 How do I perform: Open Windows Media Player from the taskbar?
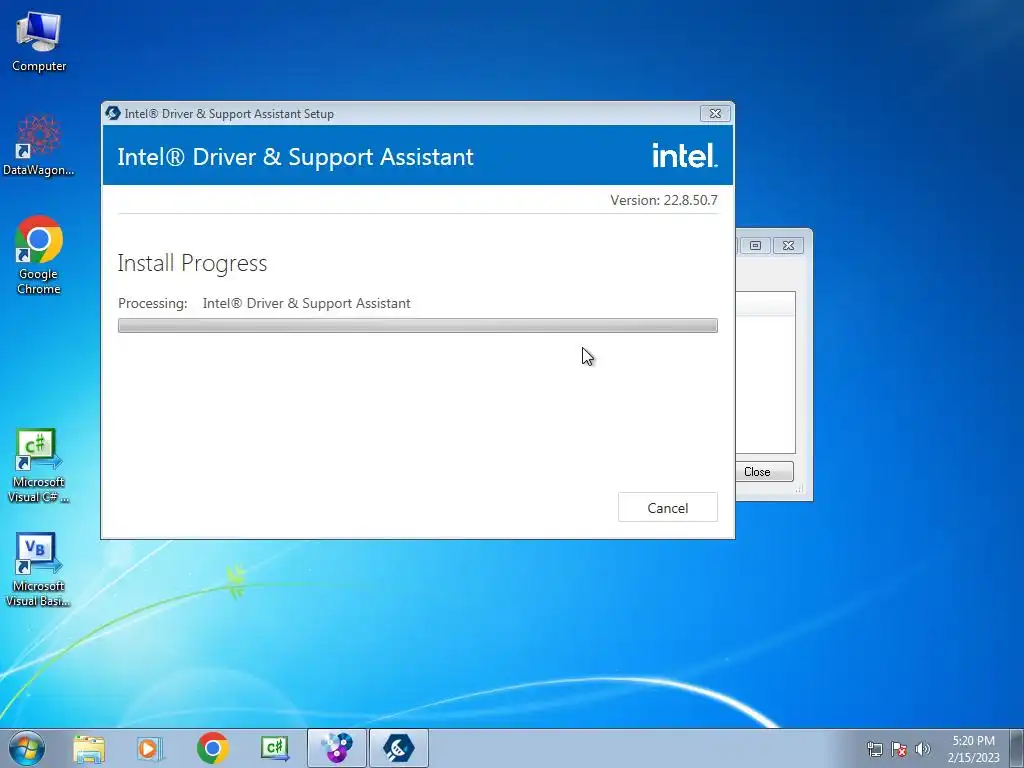click(150, 748)
